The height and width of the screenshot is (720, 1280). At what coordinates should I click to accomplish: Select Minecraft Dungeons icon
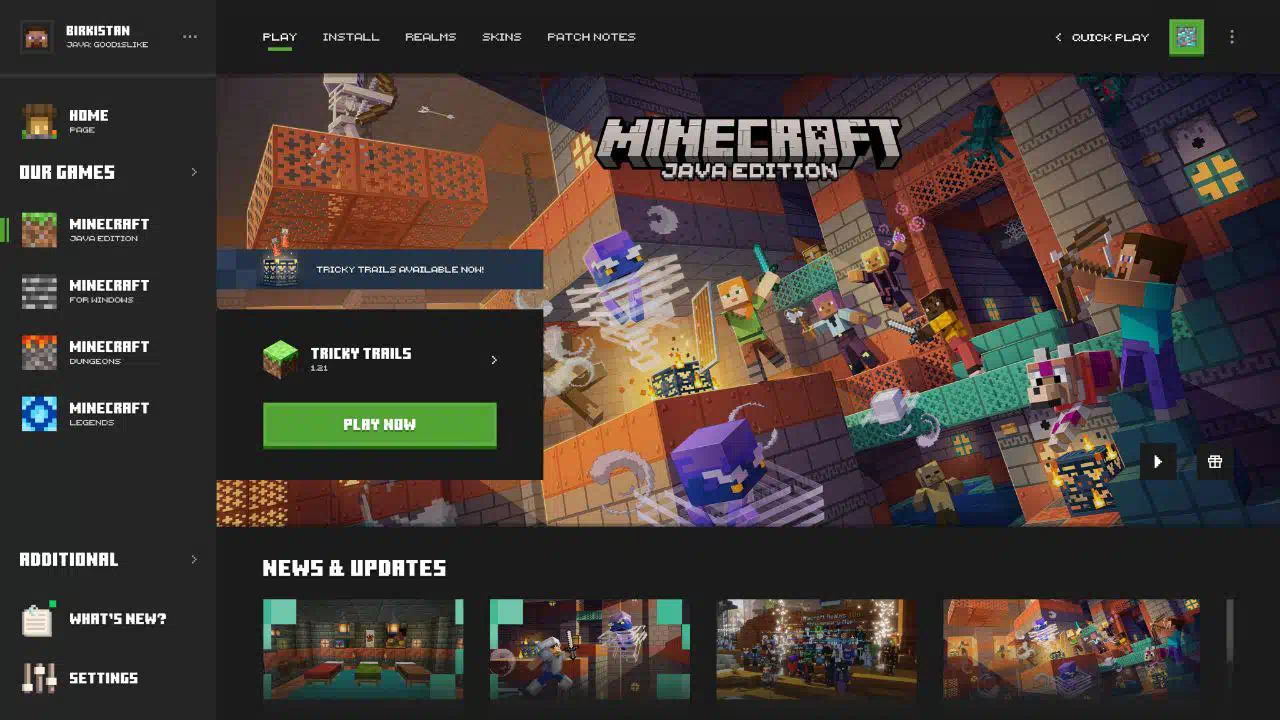click(40, 352)
